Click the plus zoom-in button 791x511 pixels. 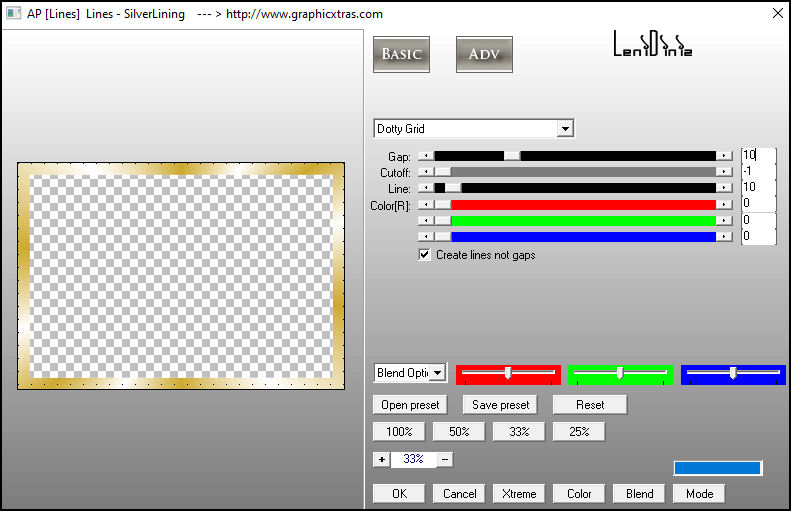pyautogui.click(x=381, y=459)
